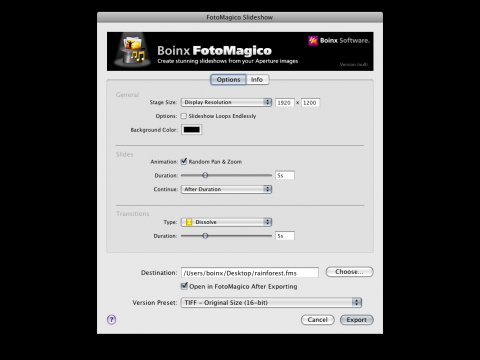Click the Boinx Software logo icon

[x=313, y=40]
